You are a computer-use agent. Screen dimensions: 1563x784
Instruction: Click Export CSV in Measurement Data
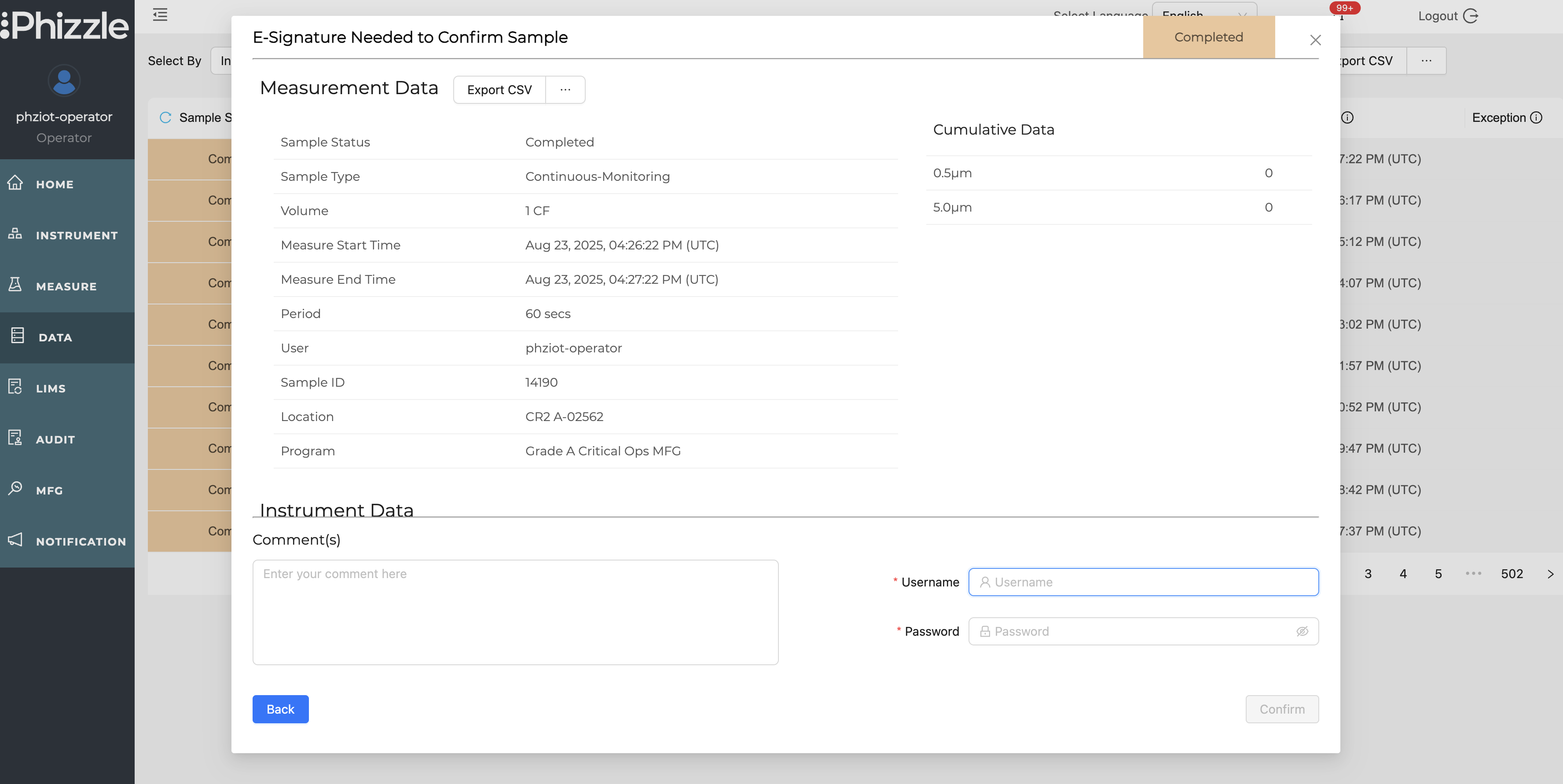coord(499,90)
